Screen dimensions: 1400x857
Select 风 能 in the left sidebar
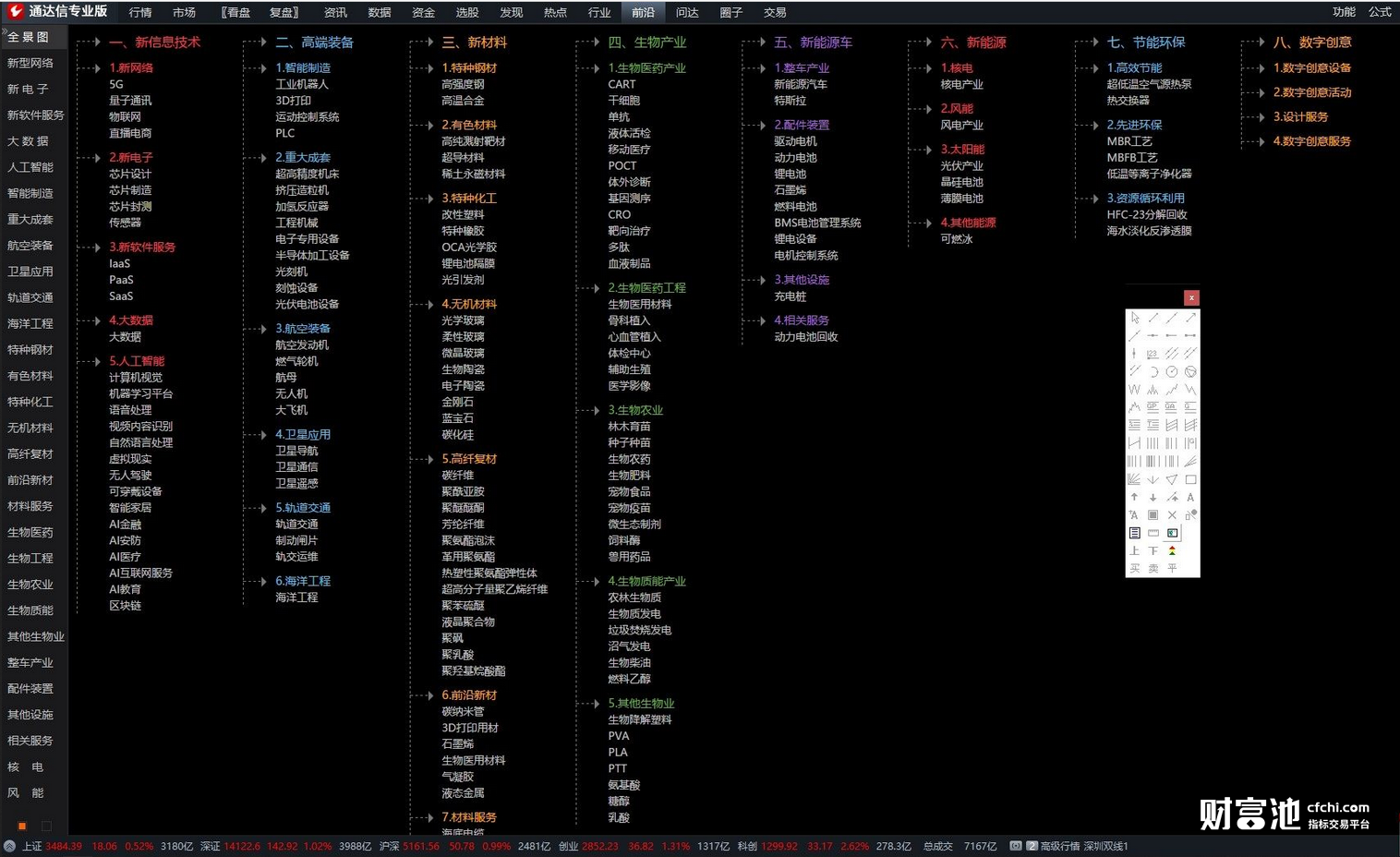pyautogui.click(x=26, y=792)
